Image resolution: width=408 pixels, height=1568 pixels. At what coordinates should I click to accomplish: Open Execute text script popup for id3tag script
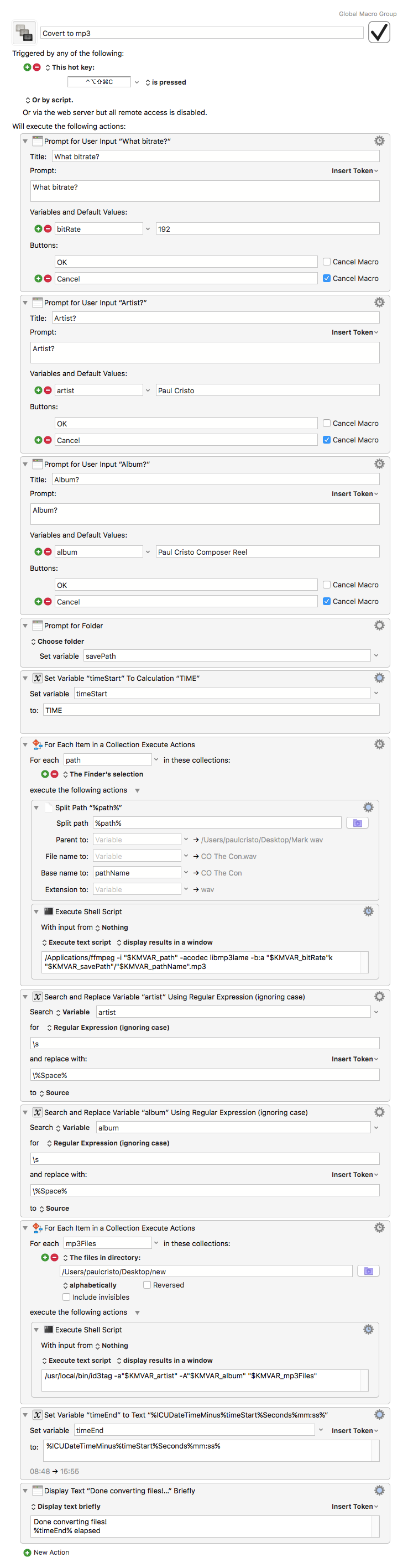click(77, 1361)
